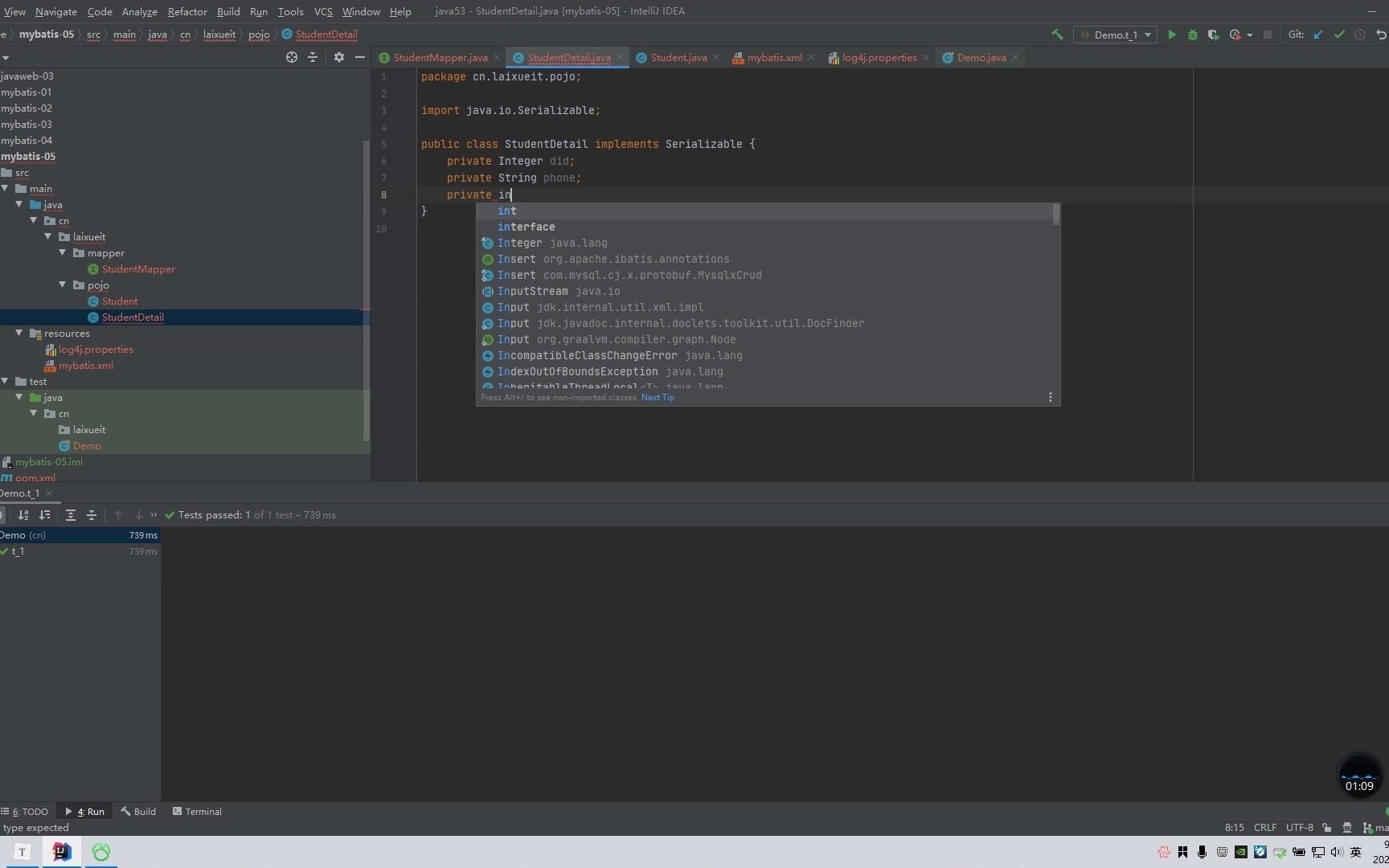This screenshot has height=868, width=1389.
Task: Open the VCS menu
Action: pos(323,11)
